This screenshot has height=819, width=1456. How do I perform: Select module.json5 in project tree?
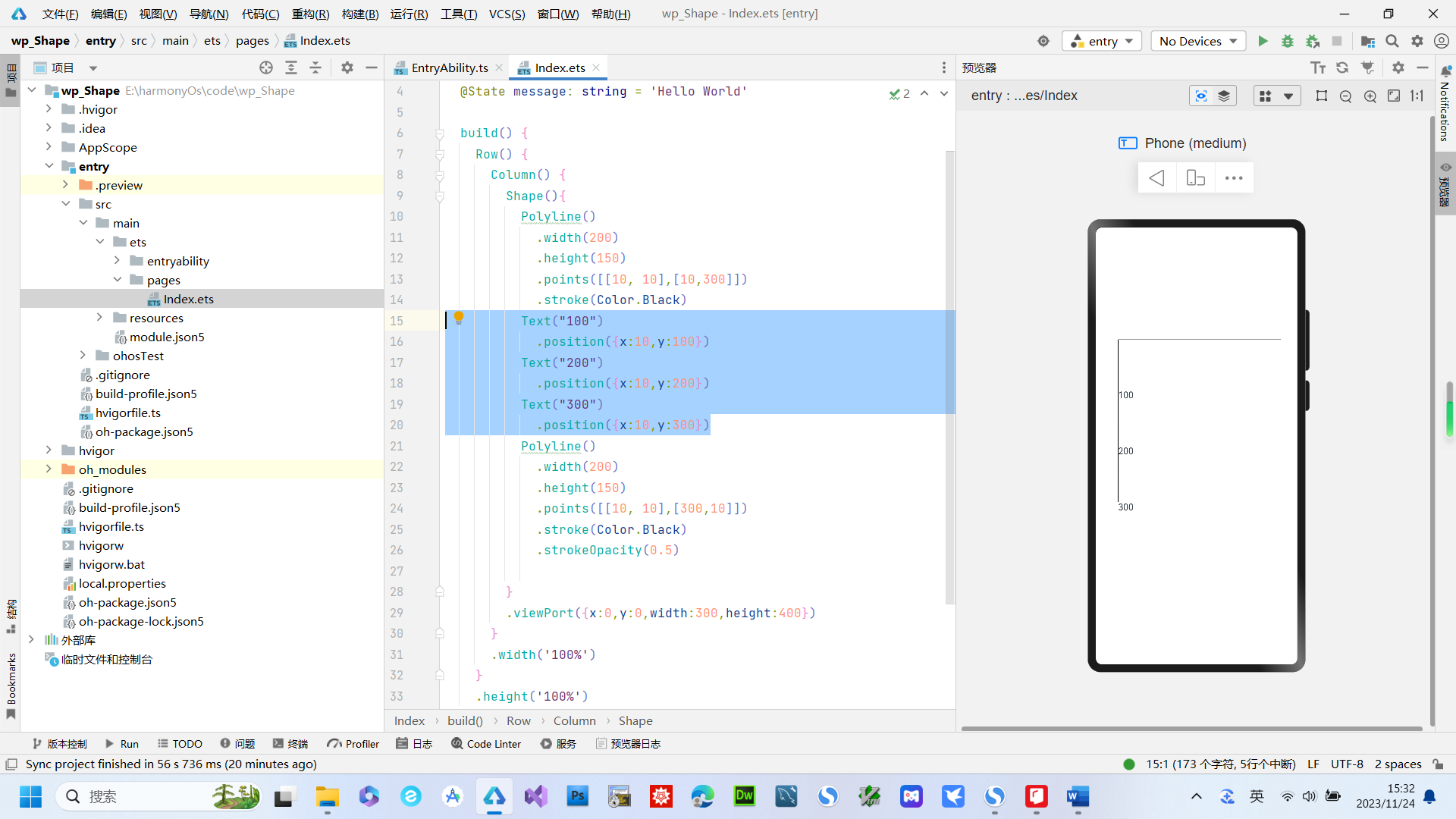[167, 337]
